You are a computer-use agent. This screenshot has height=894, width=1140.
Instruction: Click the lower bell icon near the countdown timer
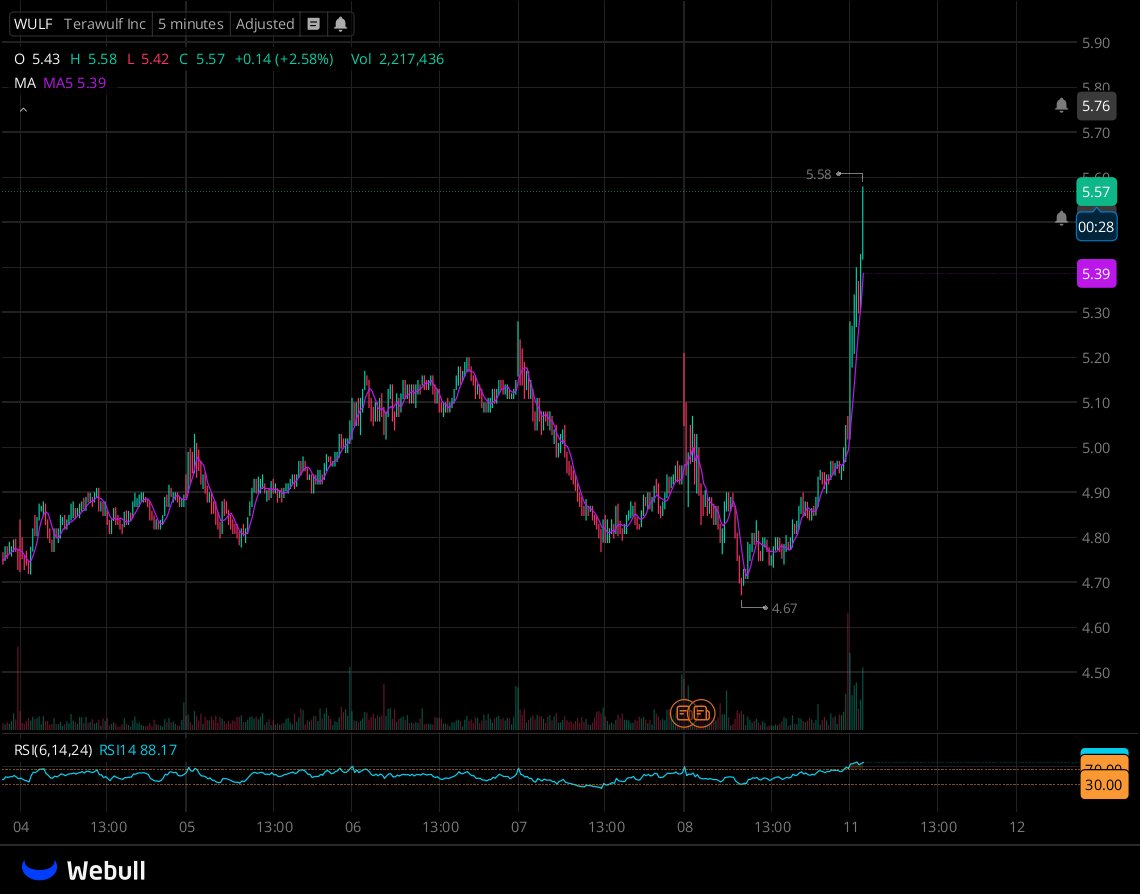point(1061,217)
